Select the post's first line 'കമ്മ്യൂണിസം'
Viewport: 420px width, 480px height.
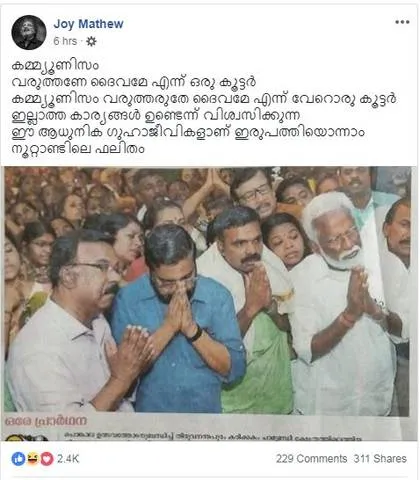tap(55, 65)
